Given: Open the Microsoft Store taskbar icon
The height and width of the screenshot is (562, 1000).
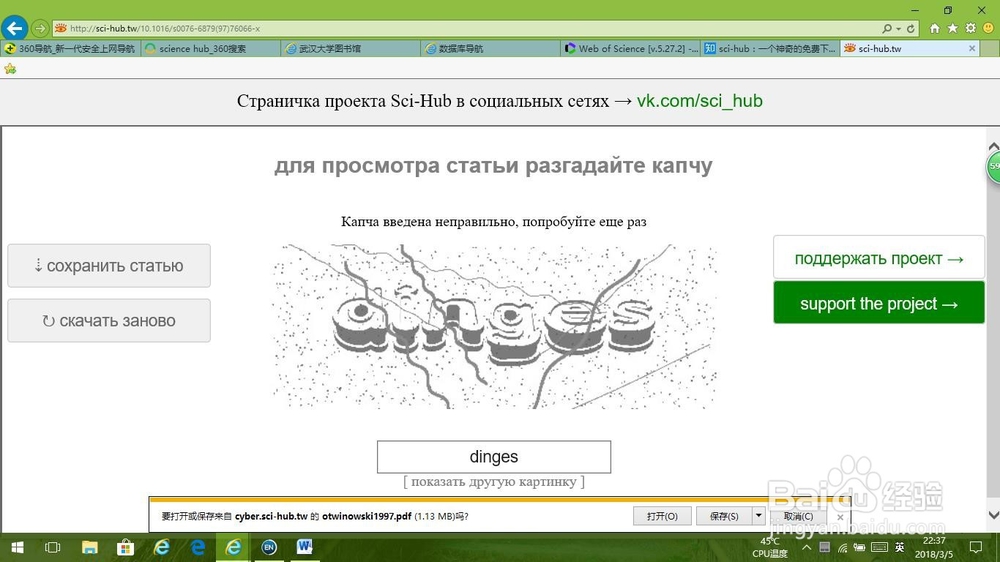Looking at the screenshot, I should [x=126, y=547].
